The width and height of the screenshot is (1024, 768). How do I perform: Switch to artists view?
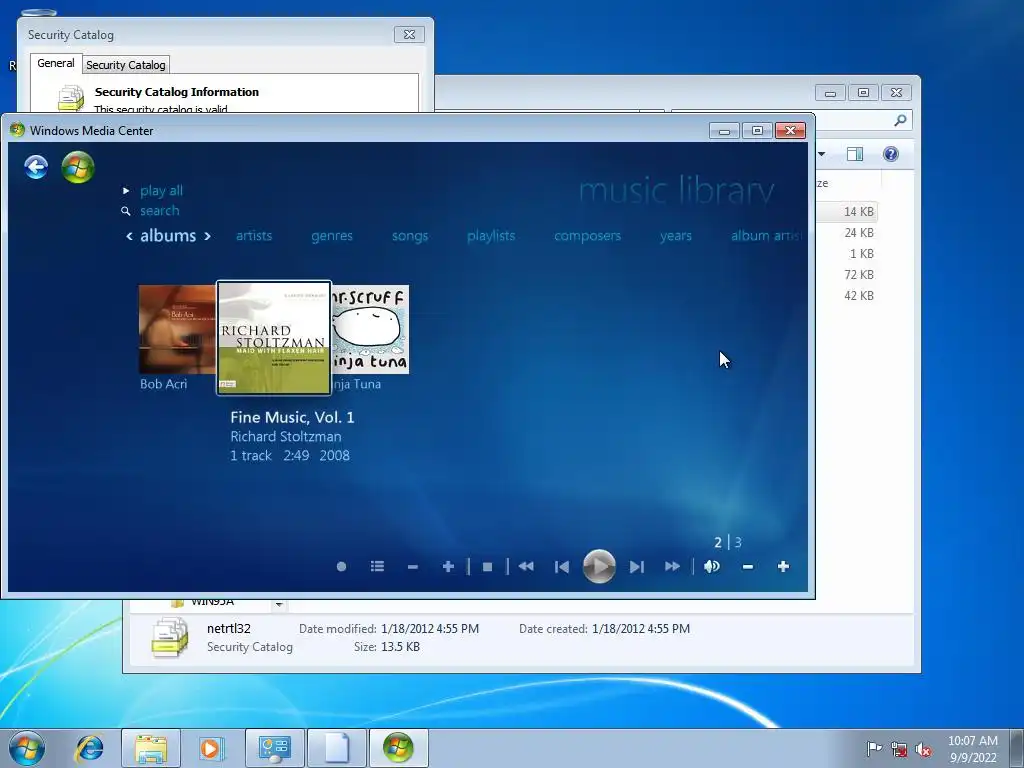[x=254, y=236]
